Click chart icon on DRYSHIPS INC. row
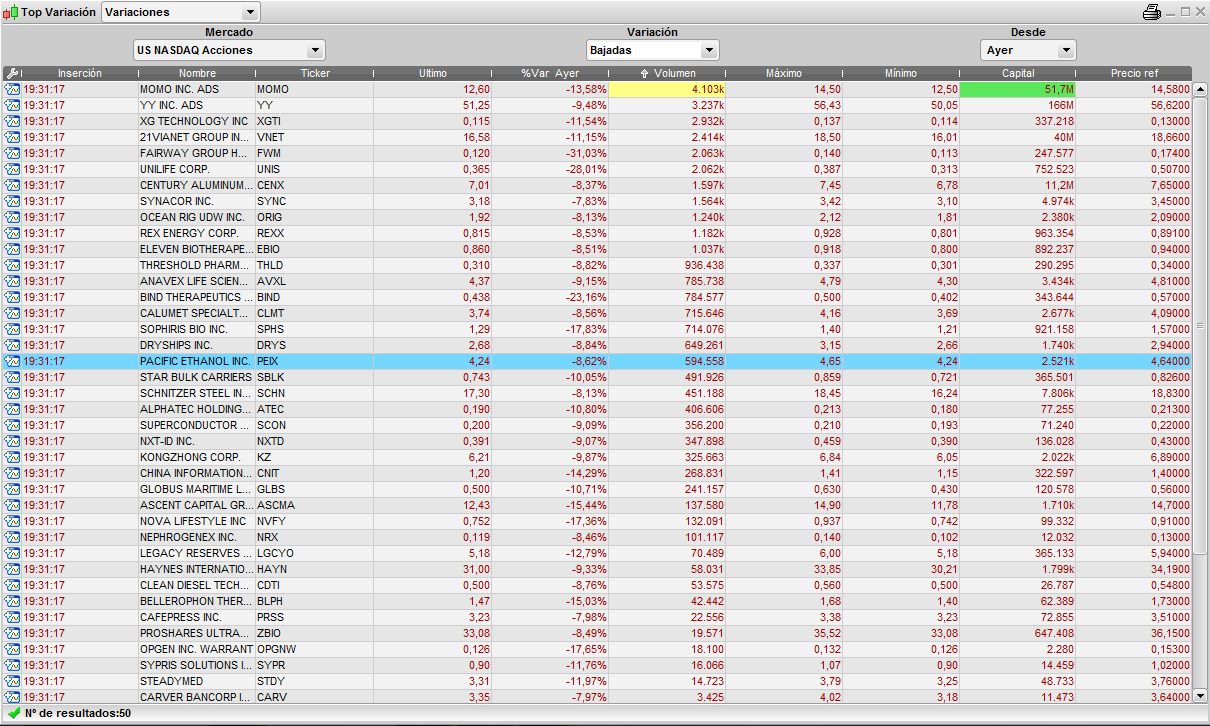The height and width of the screenshot is (726, 1210). pyautogui.click(x=12, y=345)
